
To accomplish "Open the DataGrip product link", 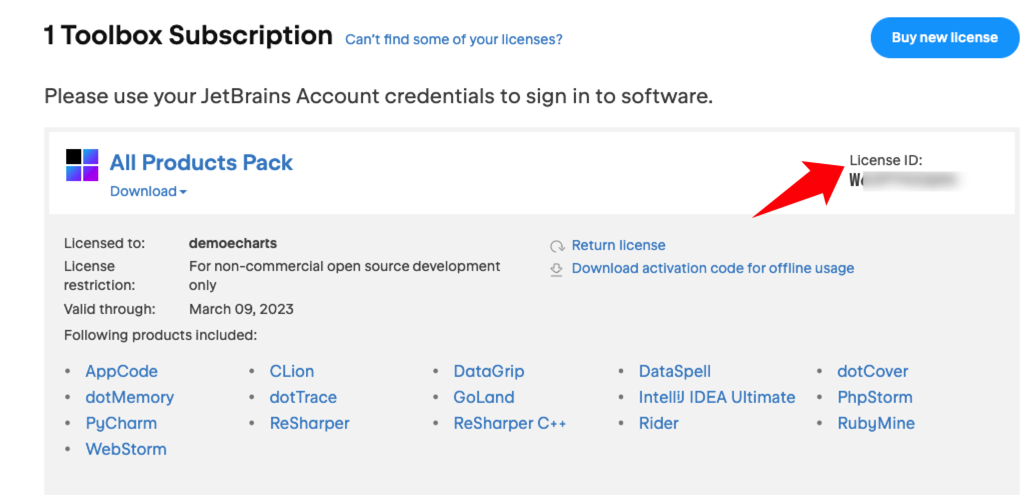I will (489, 371).
